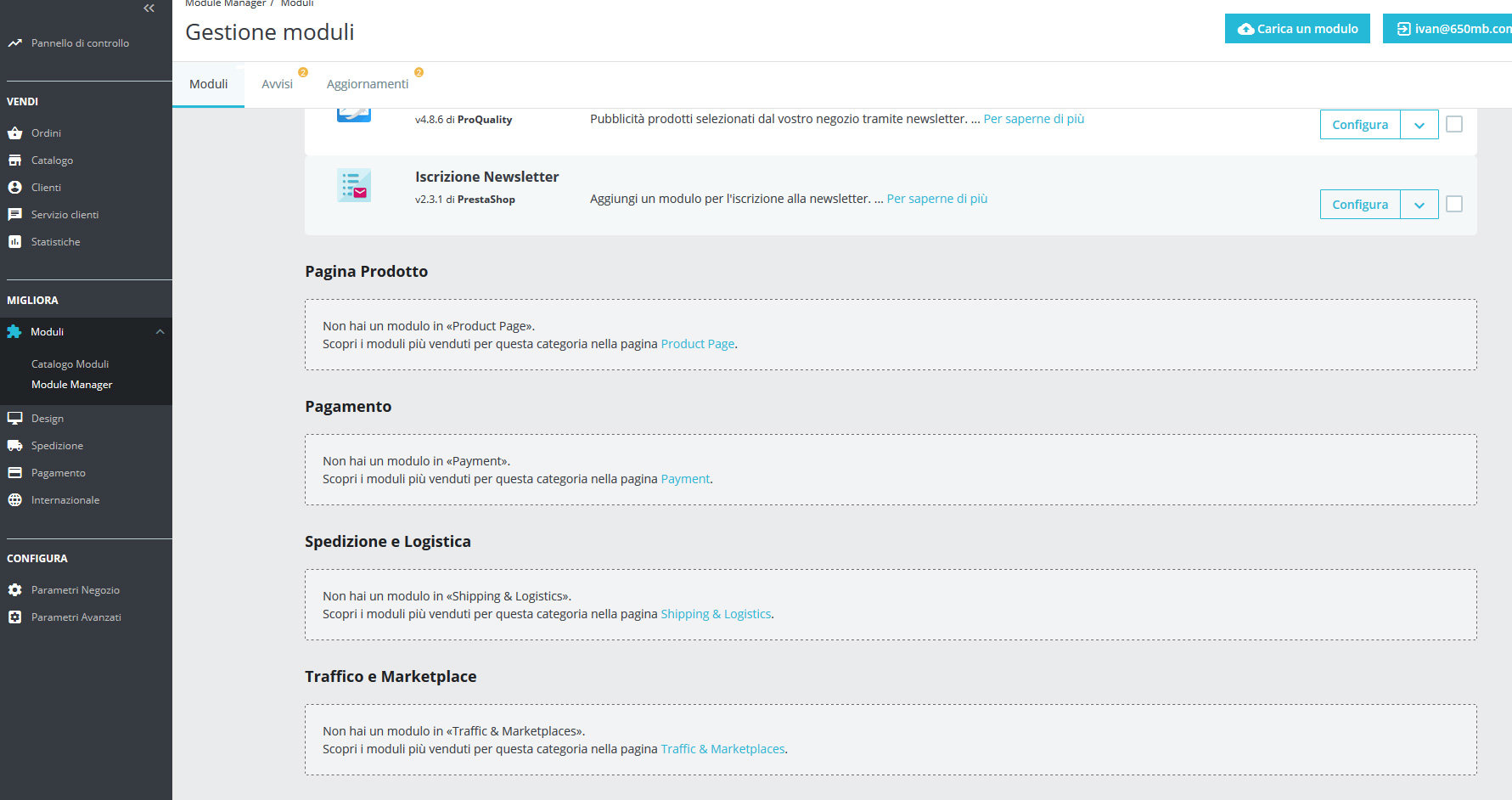This screenshot has width=1512, height=800.
Task: Collapse the Moduli submenu chevron
Action: point(160,331)
